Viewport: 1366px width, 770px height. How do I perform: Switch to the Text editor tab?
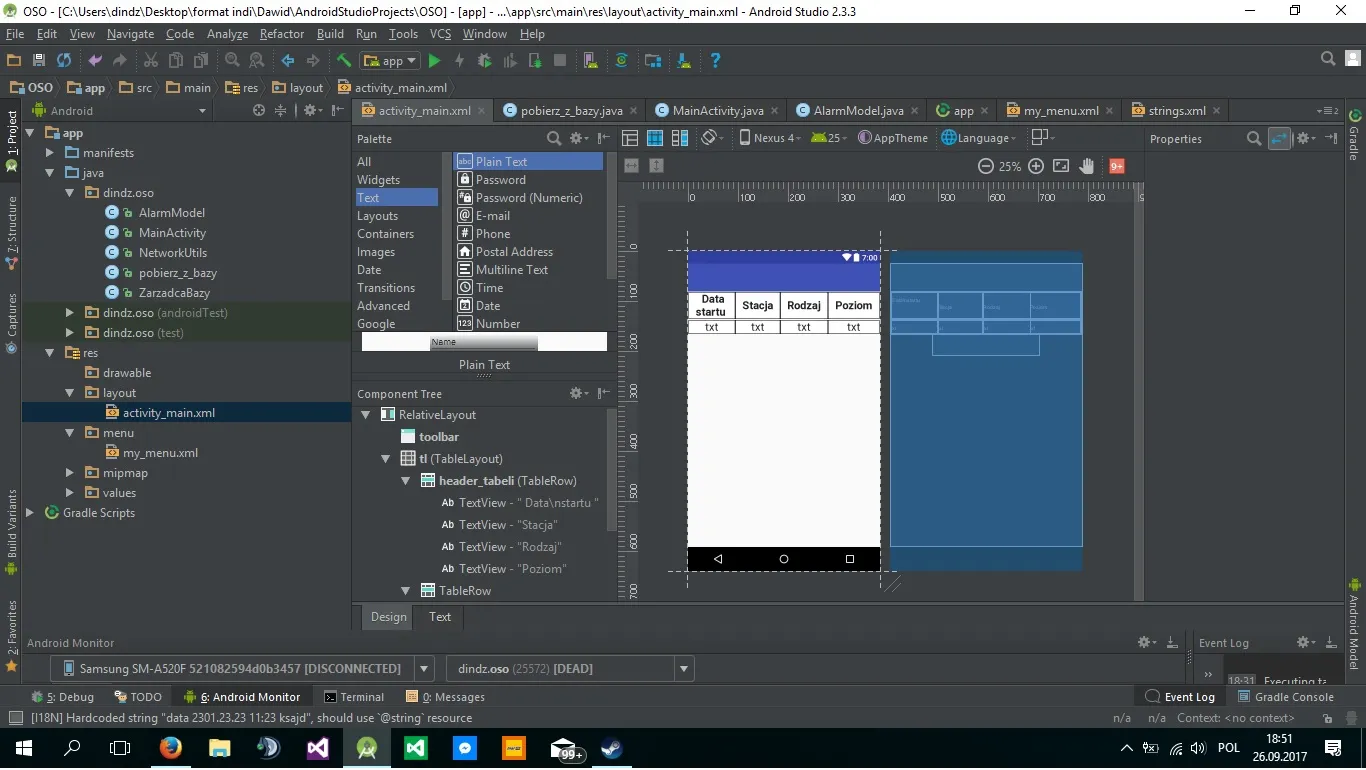coord(440,617)
